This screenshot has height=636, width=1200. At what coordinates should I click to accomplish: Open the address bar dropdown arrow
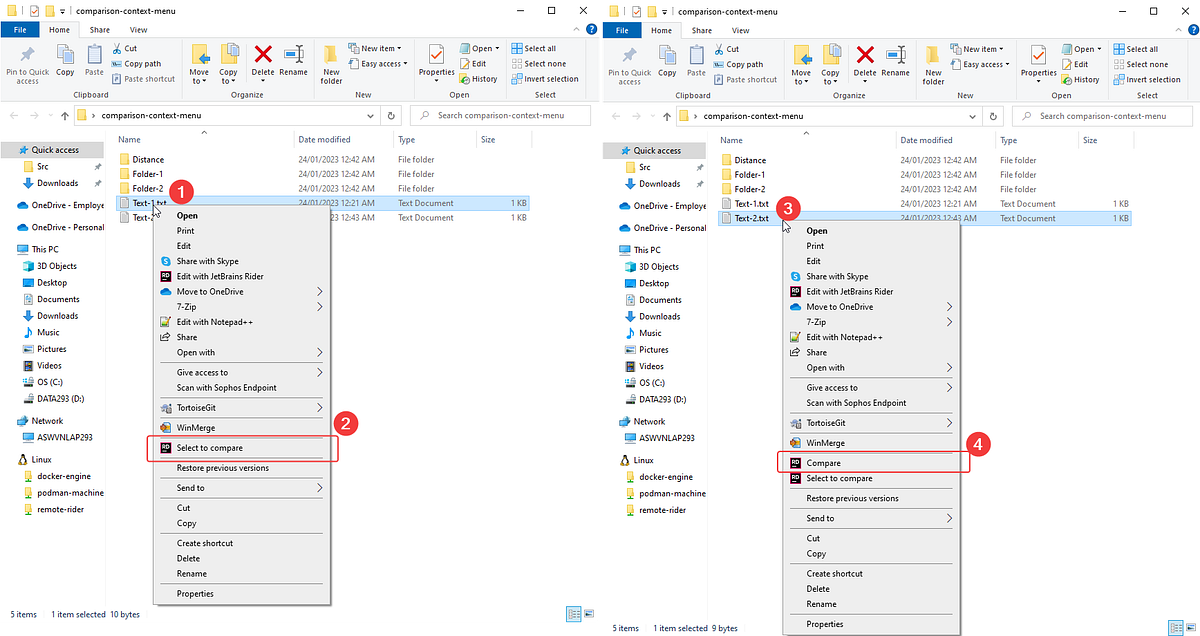coord(371,115)
